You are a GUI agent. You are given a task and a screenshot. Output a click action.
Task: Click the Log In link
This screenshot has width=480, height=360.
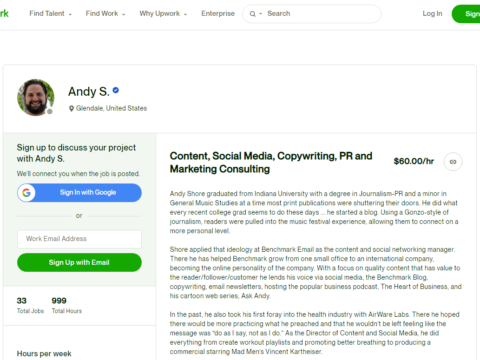pos(432,14)
